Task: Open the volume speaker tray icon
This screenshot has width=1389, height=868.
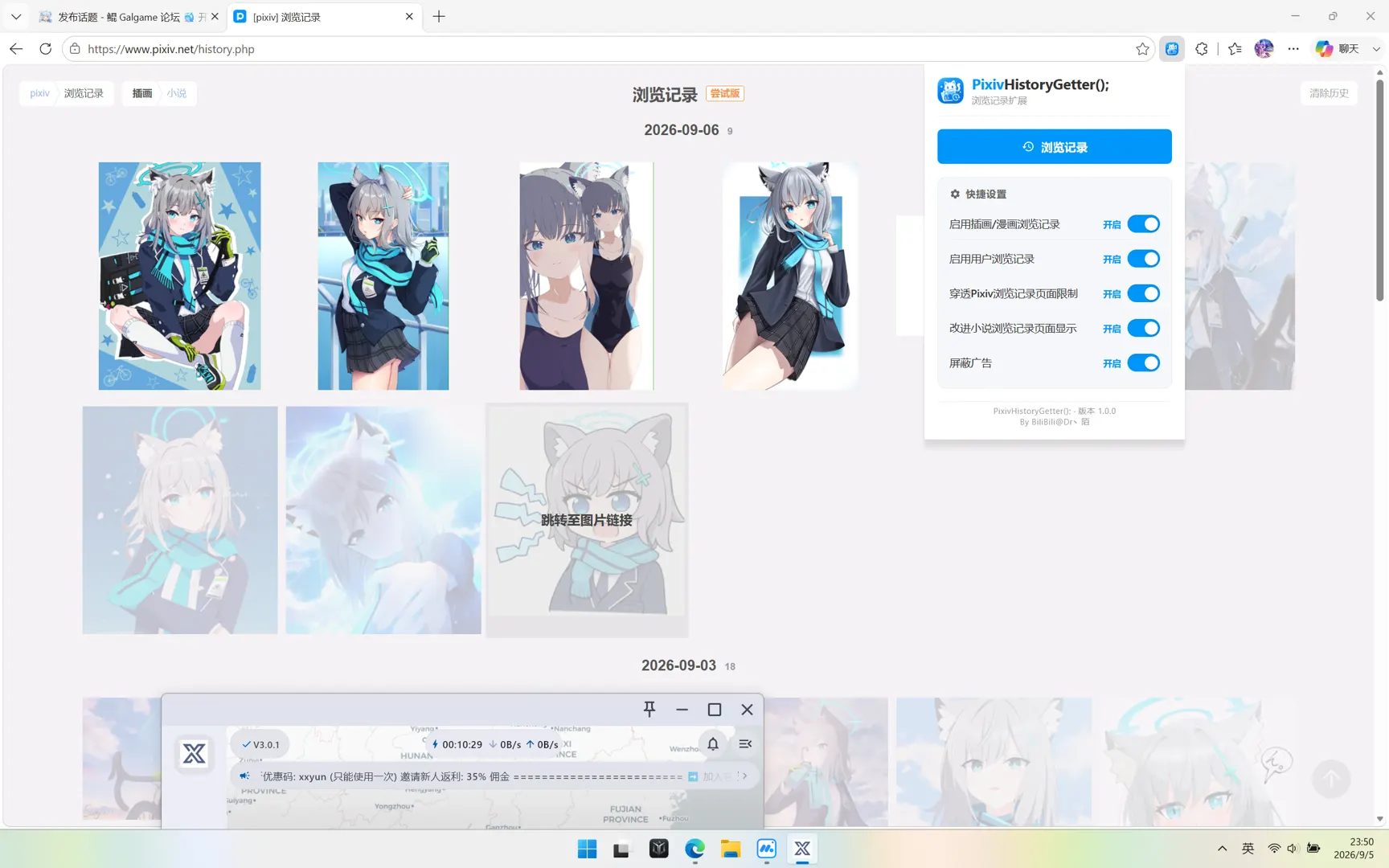Action: 1293,849
